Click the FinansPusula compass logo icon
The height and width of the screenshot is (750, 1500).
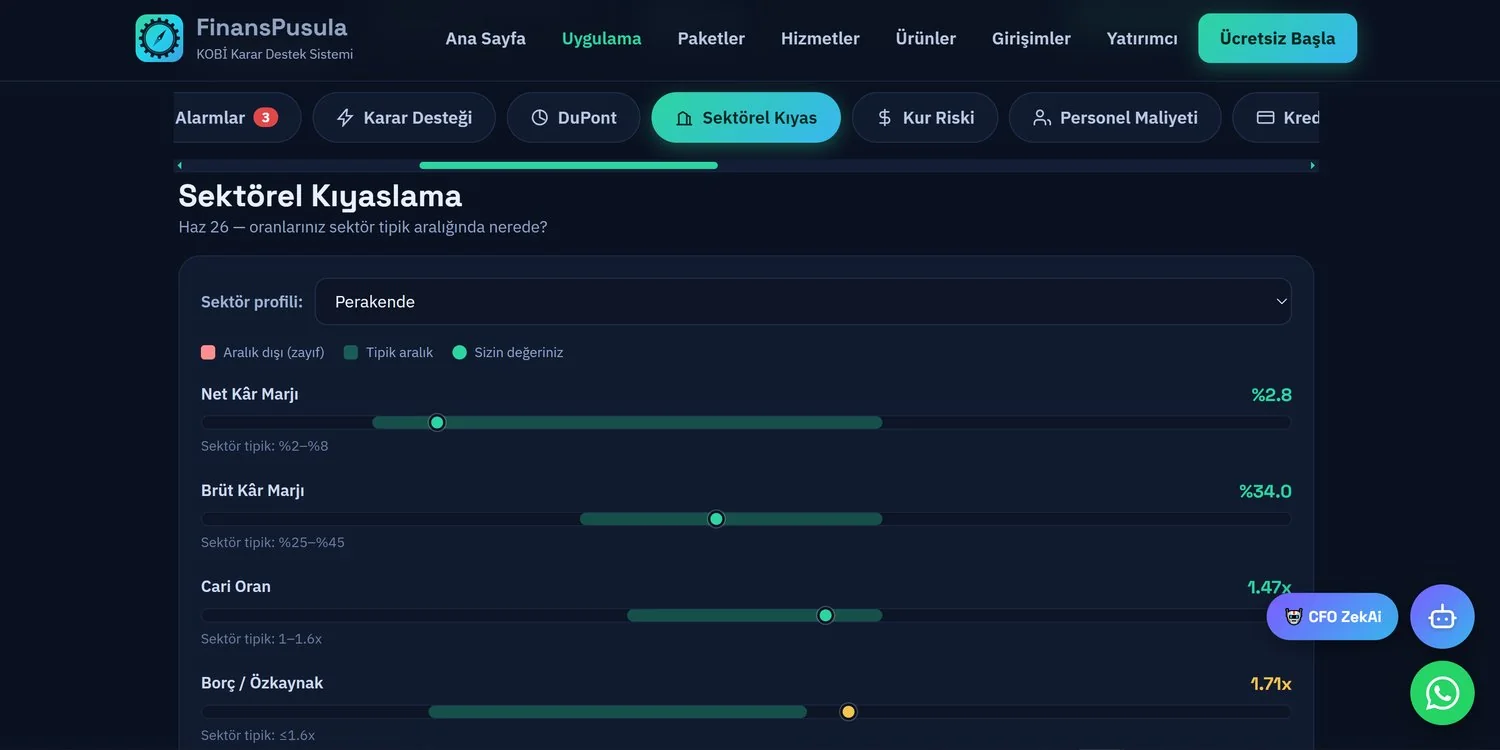[159, 38]
